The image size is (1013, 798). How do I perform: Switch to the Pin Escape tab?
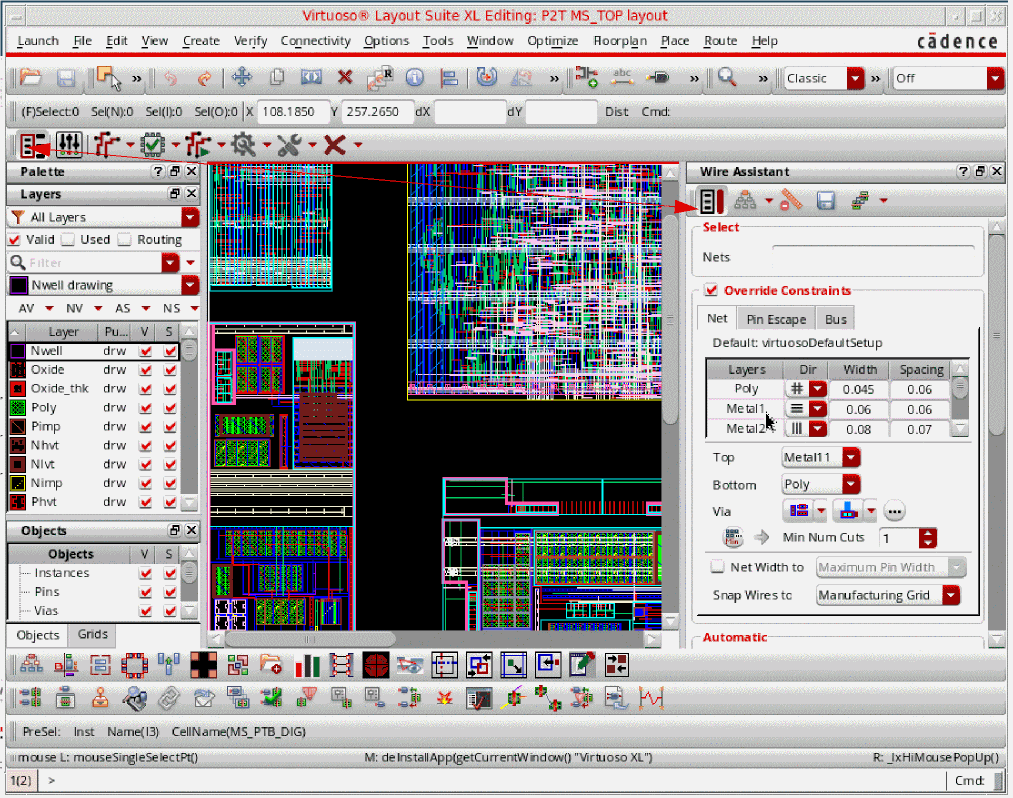point(776,319)
